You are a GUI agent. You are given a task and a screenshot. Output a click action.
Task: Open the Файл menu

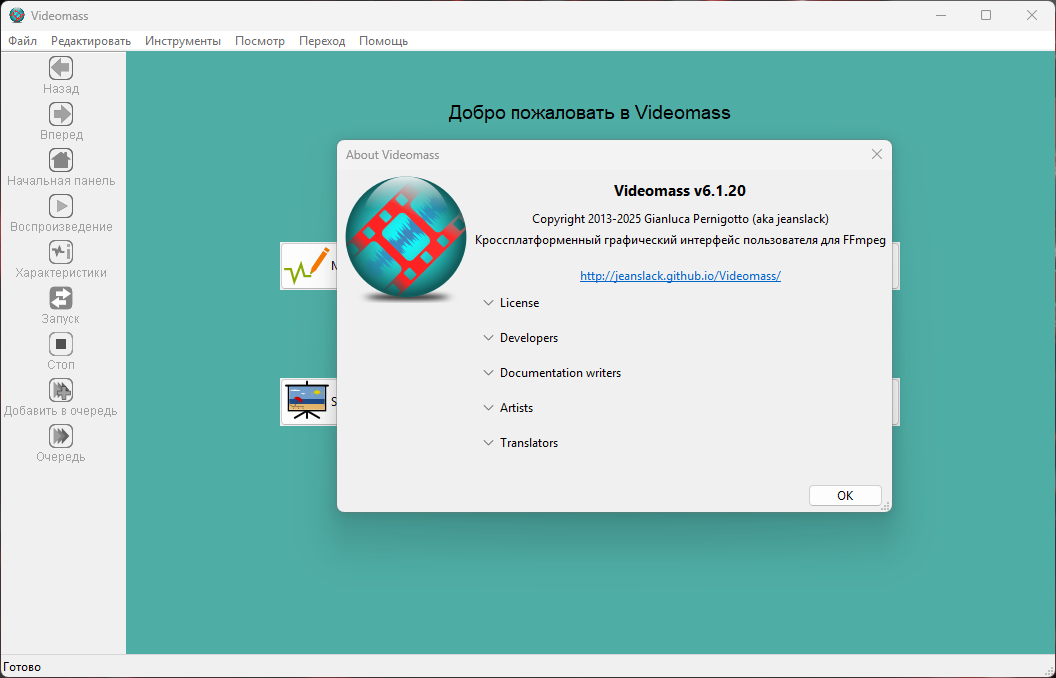point(22,41)
